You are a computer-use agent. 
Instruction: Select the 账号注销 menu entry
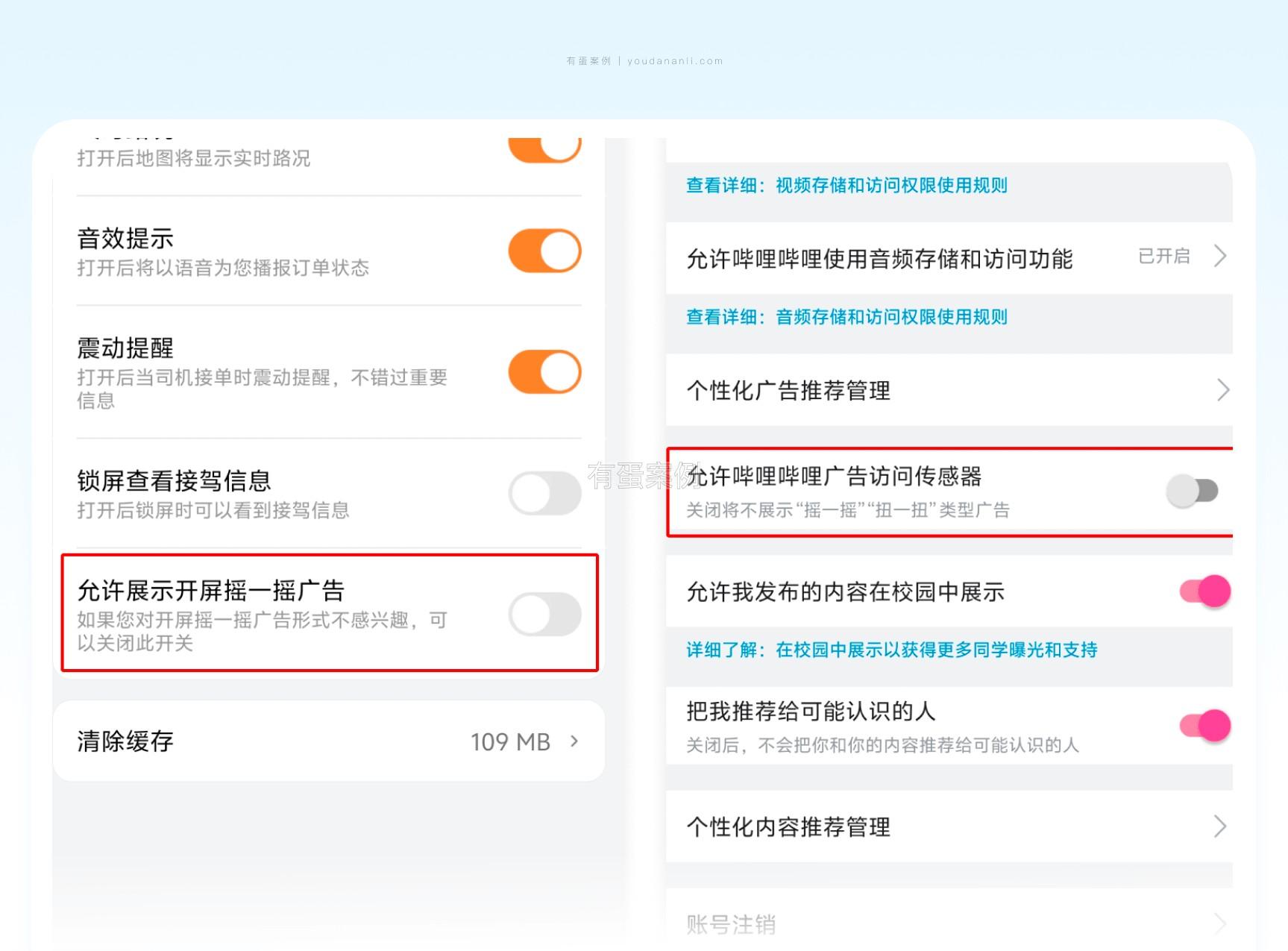pyautogui.click(x=731, y=924)
